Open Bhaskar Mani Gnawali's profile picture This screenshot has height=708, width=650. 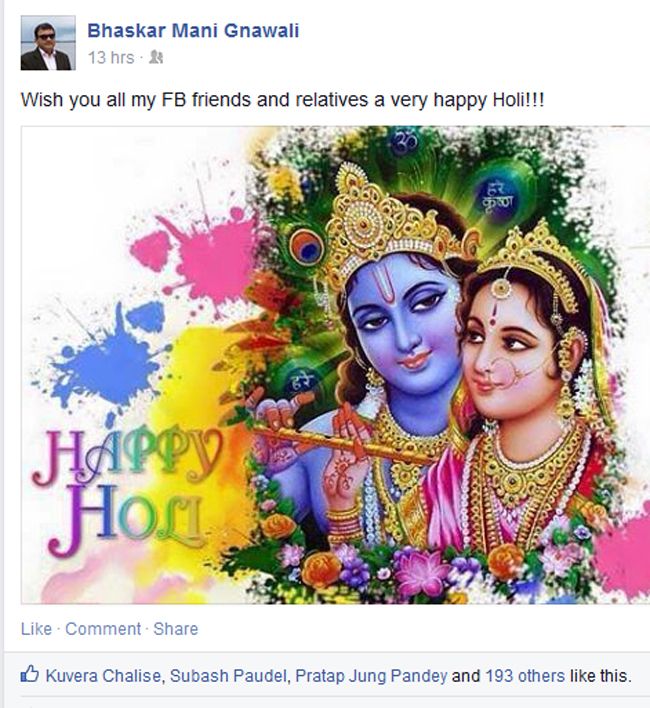tap(48, 43)
